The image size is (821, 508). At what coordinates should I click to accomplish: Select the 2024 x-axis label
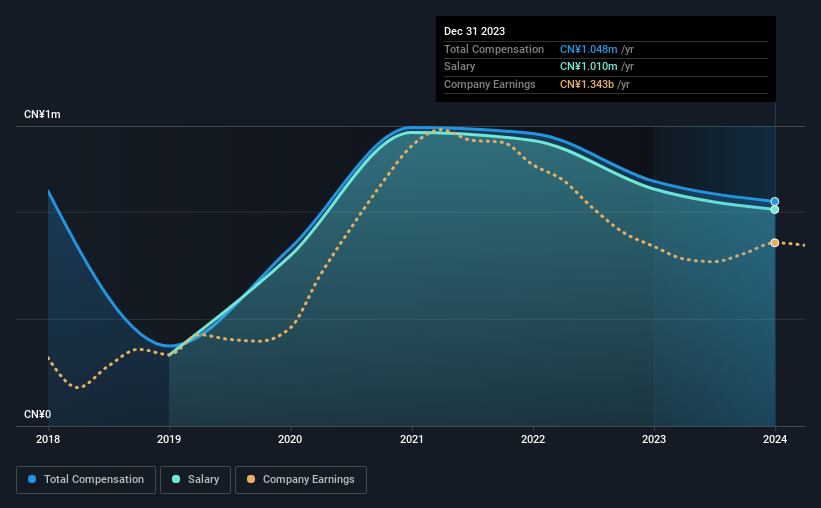coord(774,439)
